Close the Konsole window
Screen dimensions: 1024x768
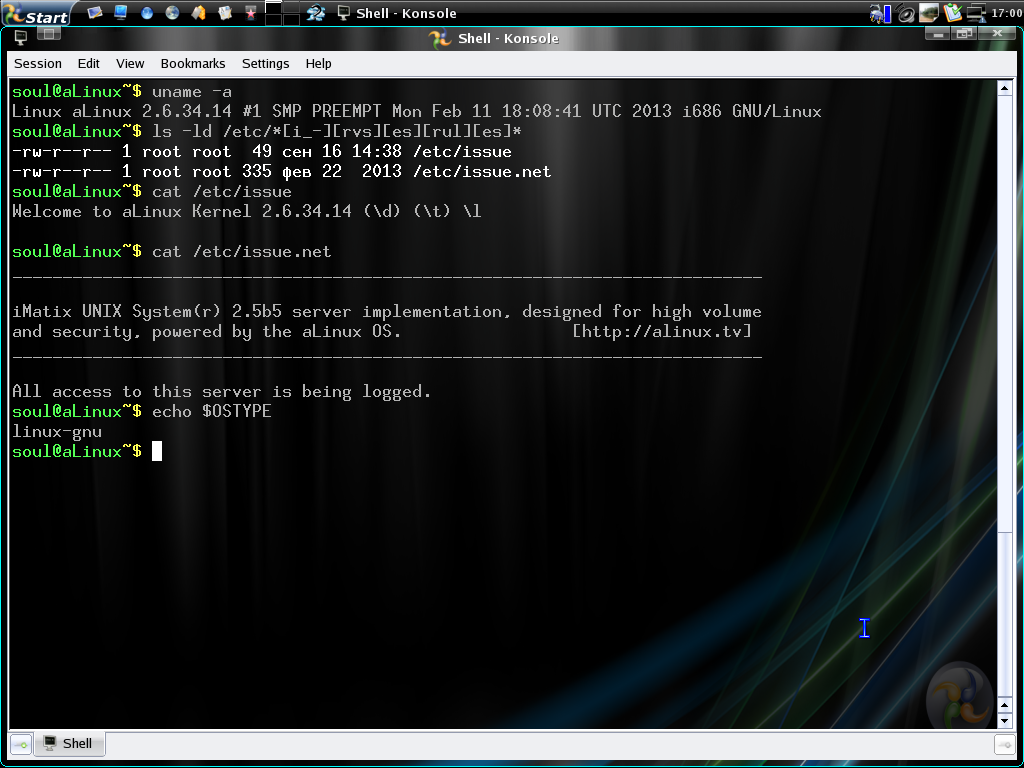(x=997, y=34)
